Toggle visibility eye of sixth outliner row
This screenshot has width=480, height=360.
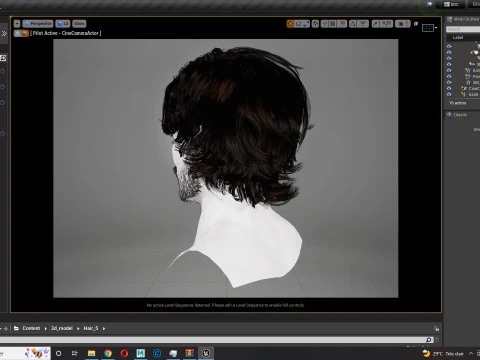pos(449,76)
